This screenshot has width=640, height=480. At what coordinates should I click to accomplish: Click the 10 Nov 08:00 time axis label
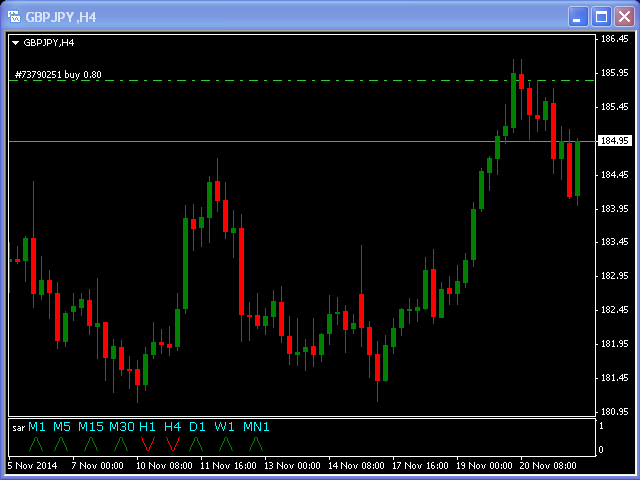(164, 466)
